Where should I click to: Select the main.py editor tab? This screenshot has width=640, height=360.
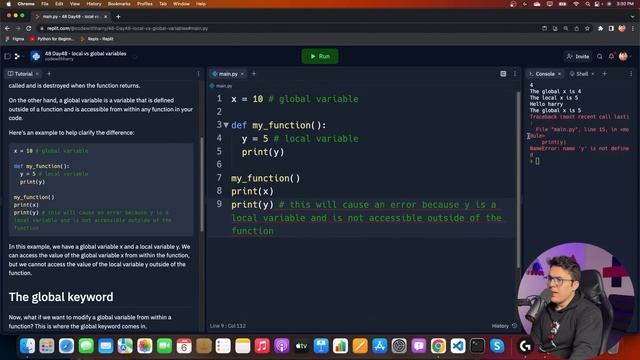tap(225, 74)
